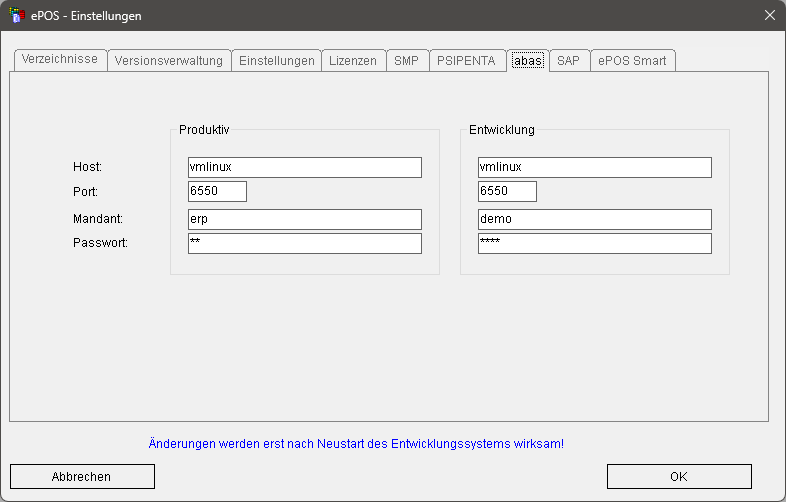
Task: Focus the Produktiv Passwort field
Action: pyautogui.click(x=305, y=244)
